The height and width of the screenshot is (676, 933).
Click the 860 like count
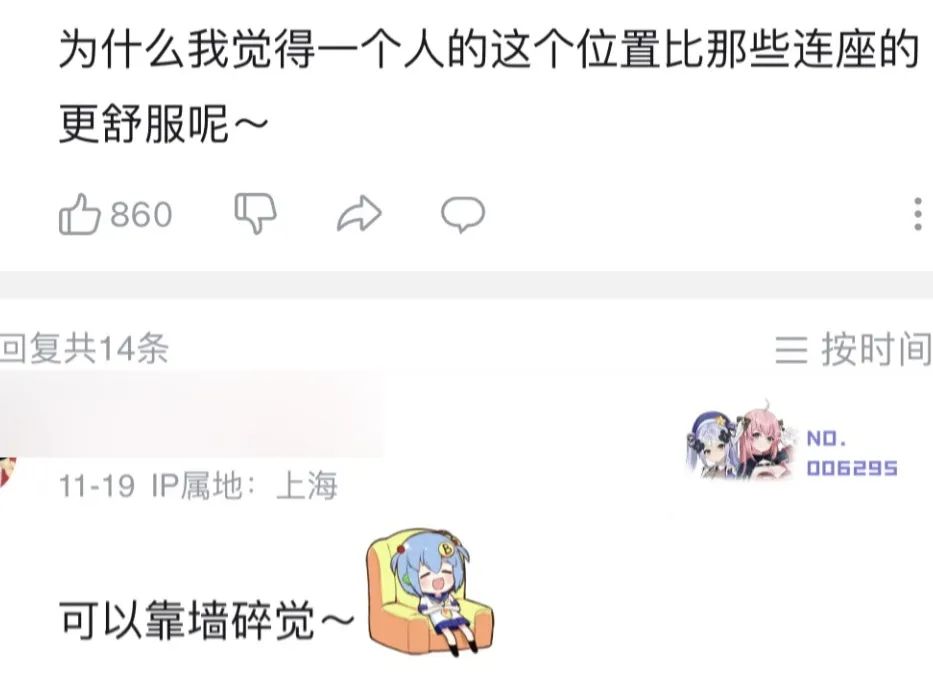point(142,215)
